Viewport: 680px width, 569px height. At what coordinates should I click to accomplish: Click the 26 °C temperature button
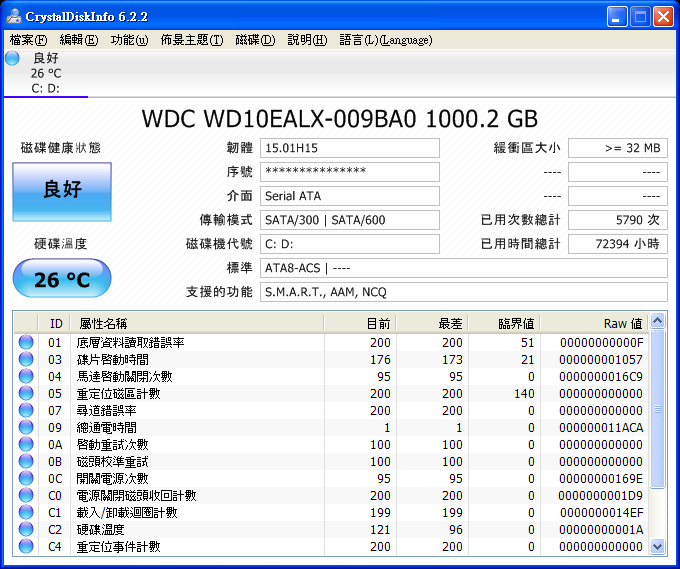coord(62,278)
